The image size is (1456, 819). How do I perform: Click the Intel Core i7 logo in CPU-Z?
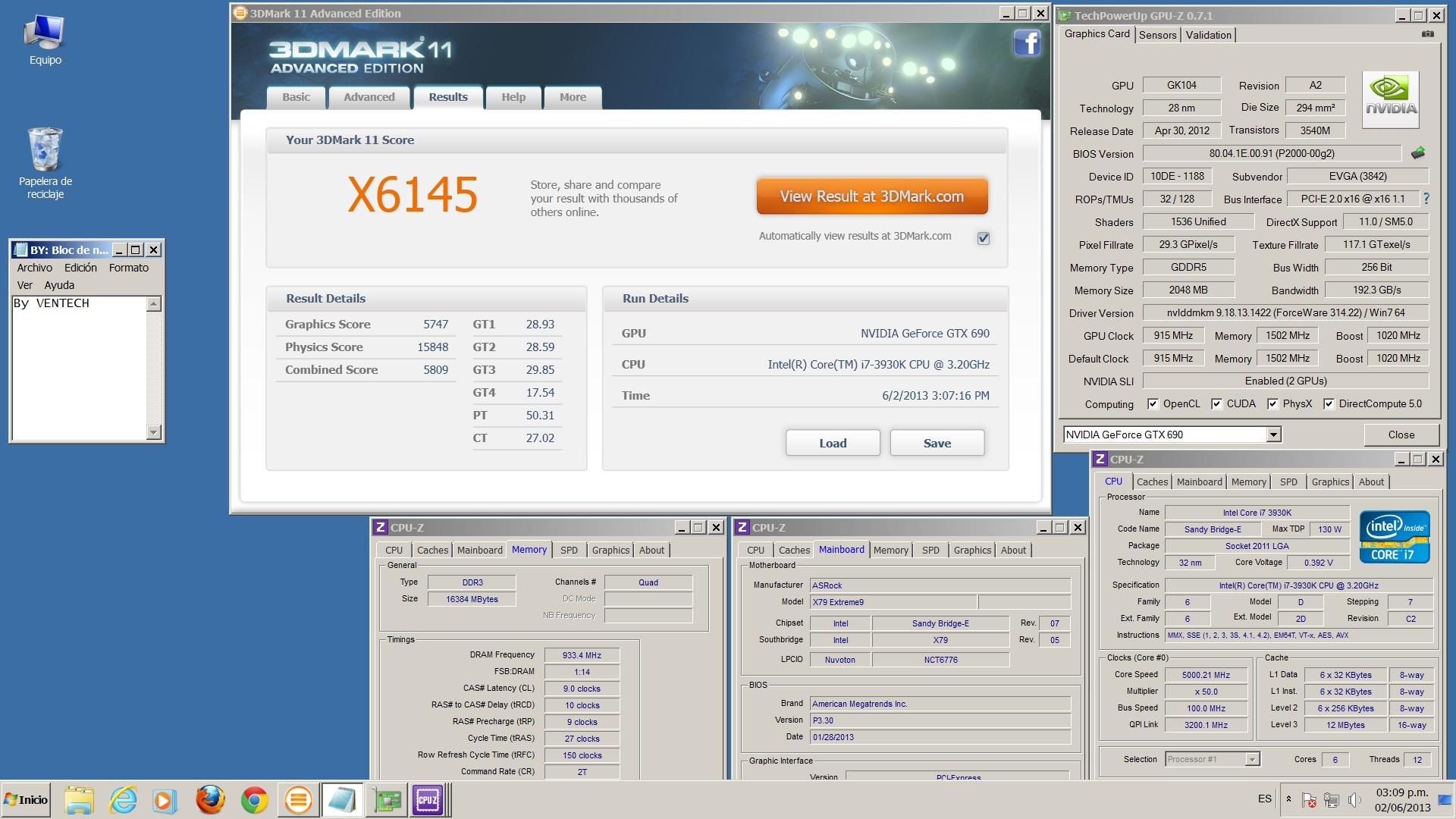point(1395,537)
